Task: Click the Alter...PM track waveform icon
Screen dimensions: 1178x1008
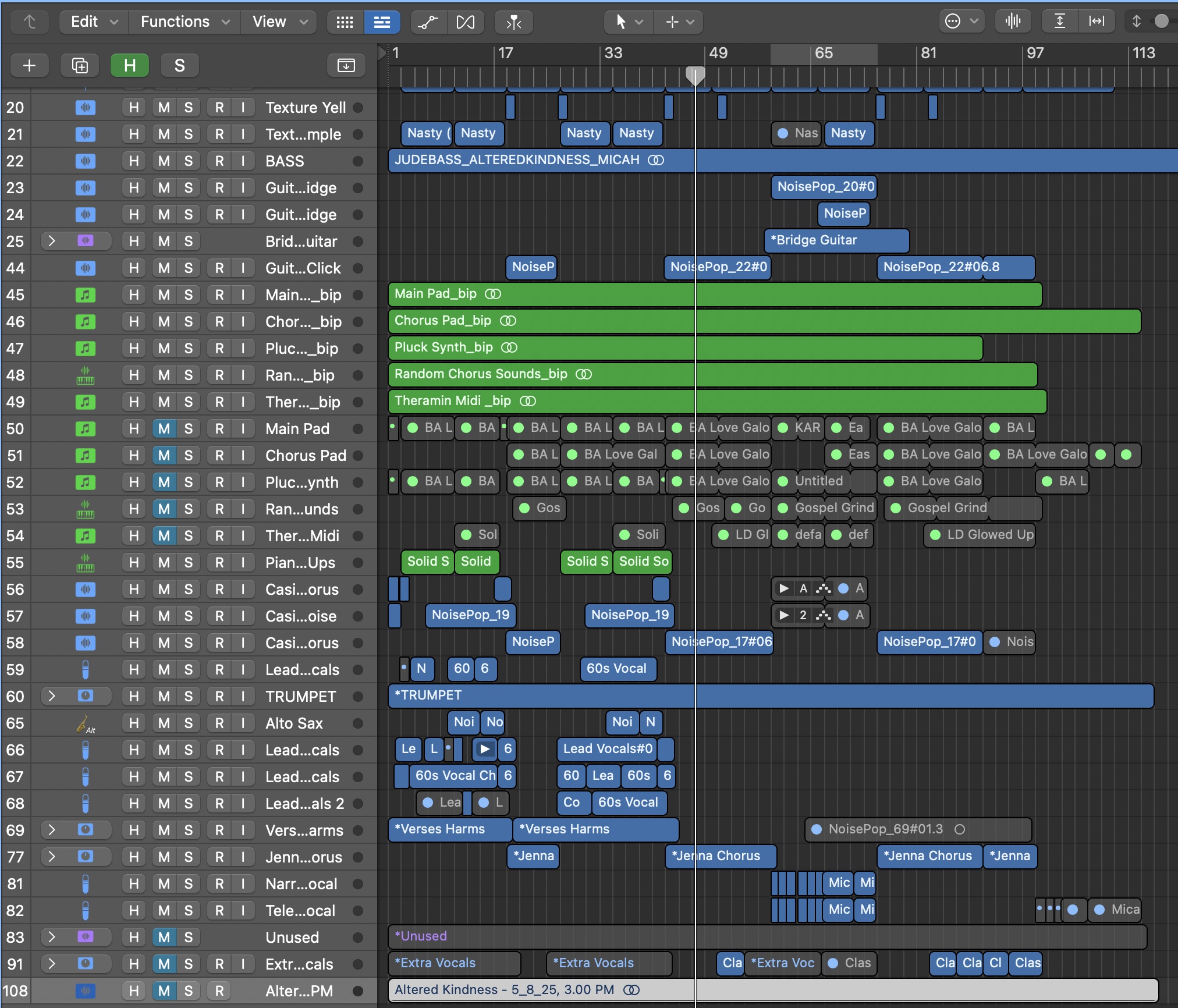Action: [86, 991]
